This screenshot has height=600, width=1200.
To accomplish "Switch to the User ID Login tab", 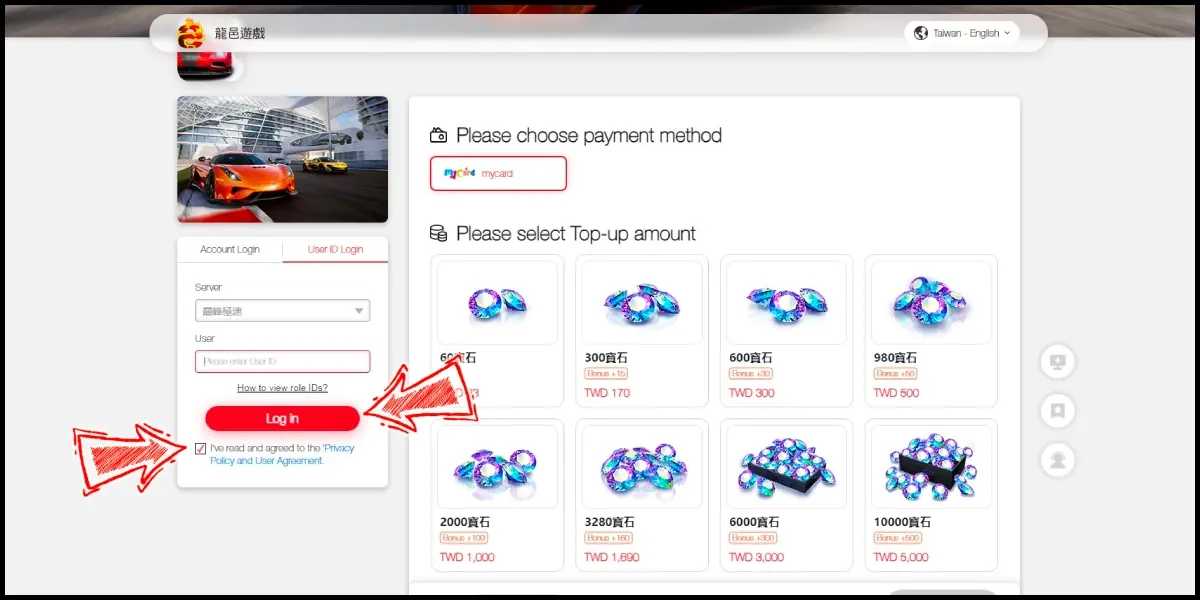I will (335, 249).
